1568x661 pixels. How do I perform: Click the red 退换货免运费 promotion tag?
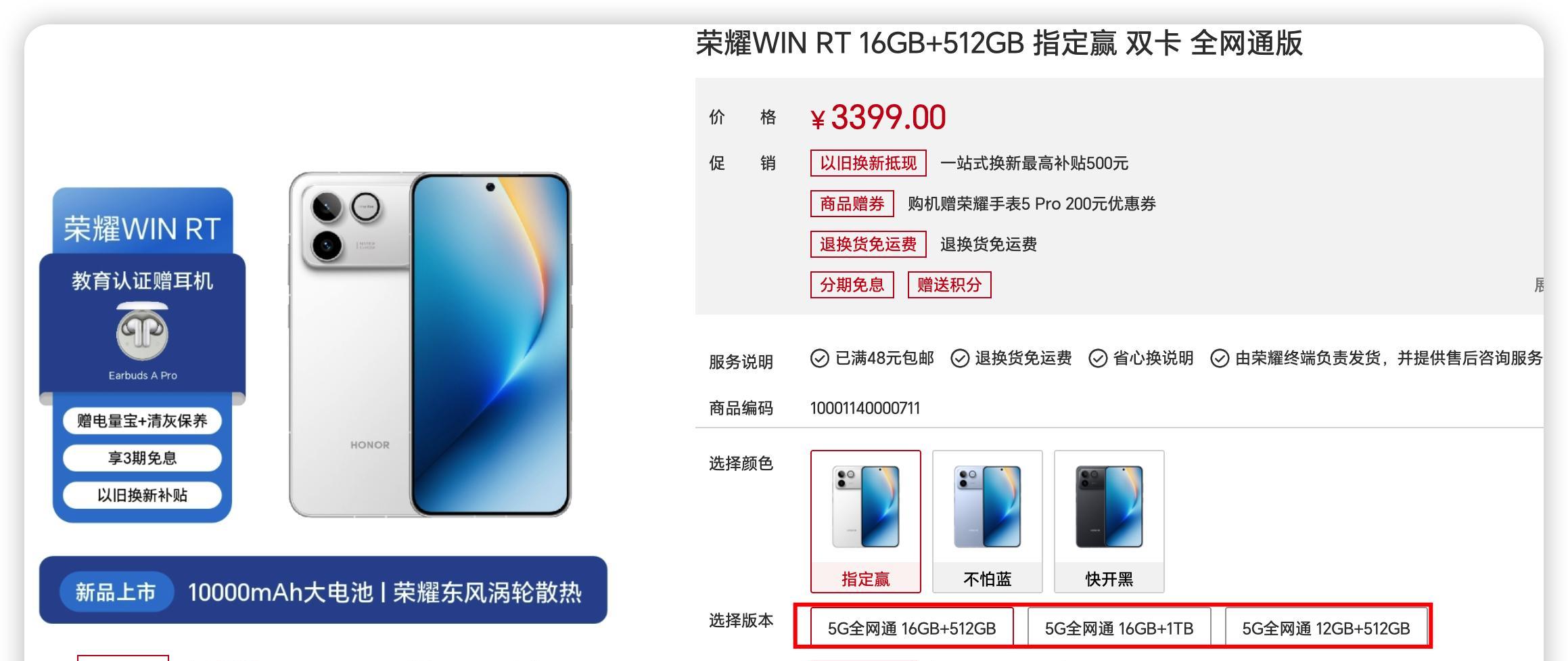tap(869, 244)
